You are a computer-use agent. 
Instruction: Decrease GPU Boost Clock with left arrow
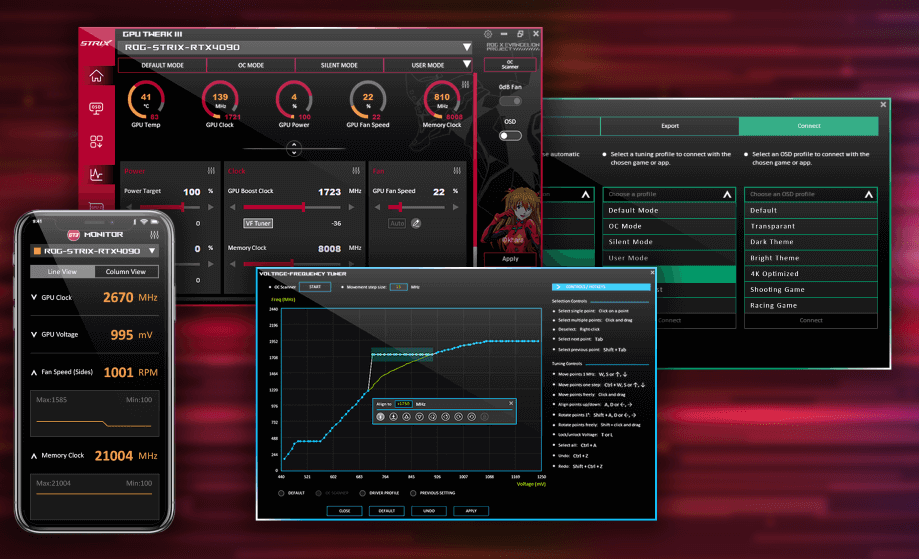click(233, 207)
